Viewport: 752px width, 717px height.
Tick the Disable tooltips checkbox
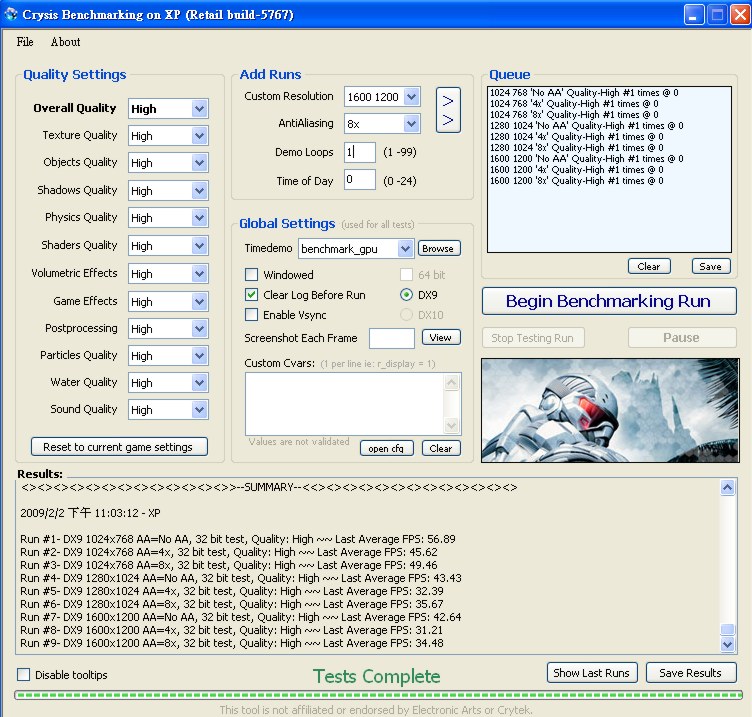coord(24,675)
